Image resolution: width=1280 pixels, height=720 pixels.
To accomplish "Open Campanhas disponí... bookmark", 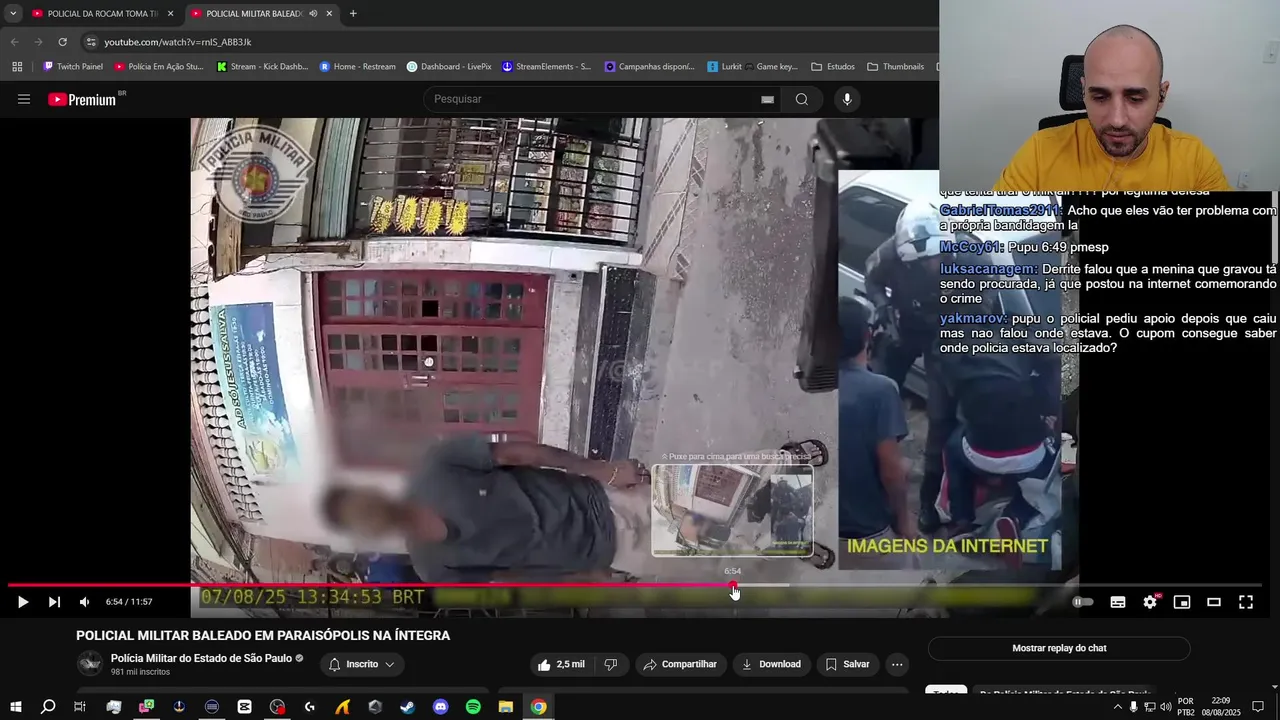I will tap(650, 67).
